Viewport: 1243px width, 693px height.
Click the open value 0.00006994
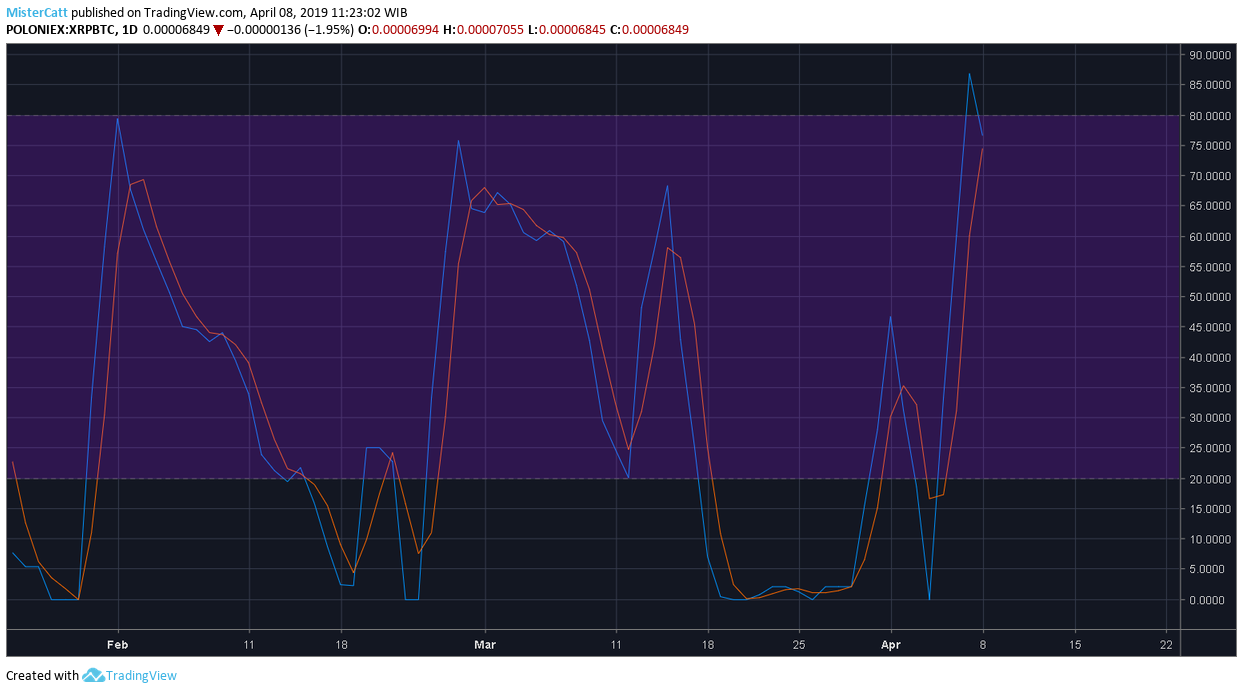click(405, 30)
